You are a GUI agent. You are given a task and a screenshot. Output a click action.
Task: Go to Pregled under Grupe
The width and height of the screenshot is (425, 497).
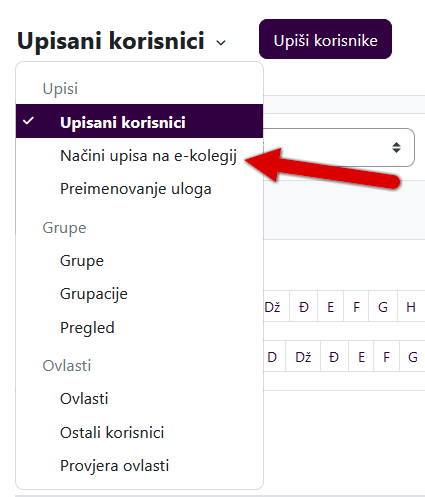click(87, 328)
